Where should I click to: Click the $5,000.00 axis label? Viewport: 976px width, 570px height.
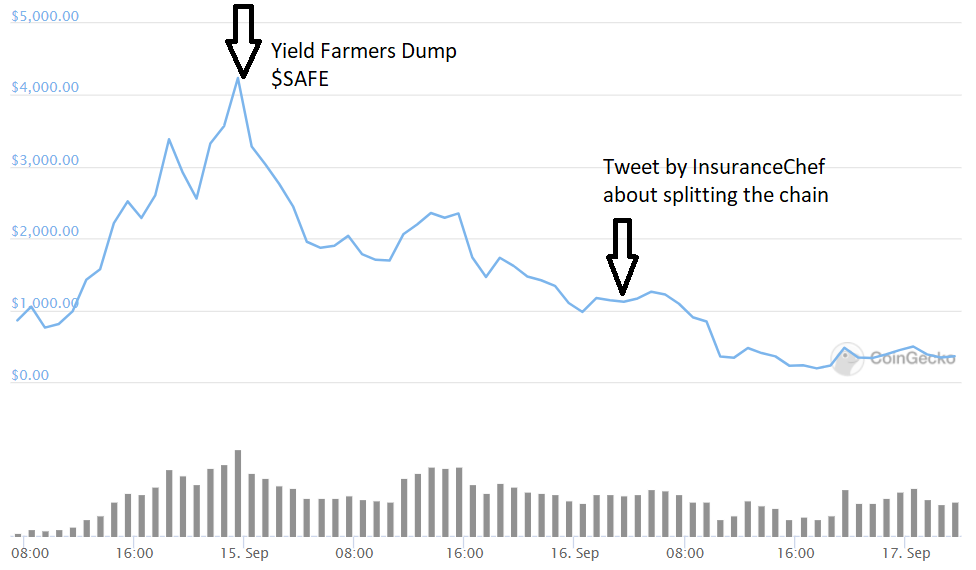coord(45,16)
